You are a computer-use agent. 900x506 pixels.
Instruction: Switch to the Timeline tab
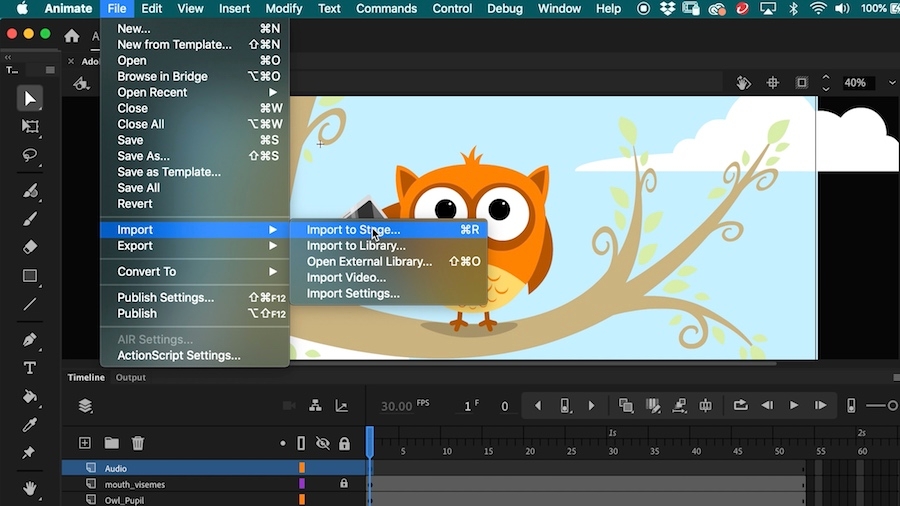[86, 377]
